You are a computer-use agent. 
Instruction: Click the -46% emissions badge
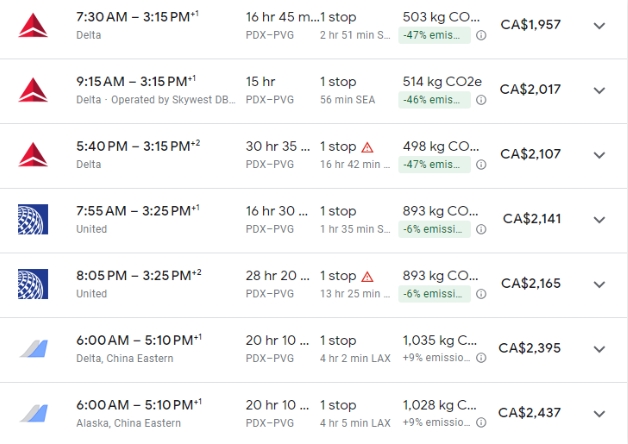(434, 100)
